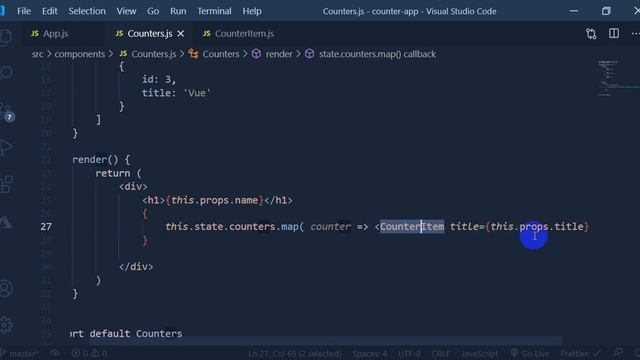The width and height of the screenshot is (640, 360).
Task: Open the render breadcrumb dropdown
Action: click(279, 54)
